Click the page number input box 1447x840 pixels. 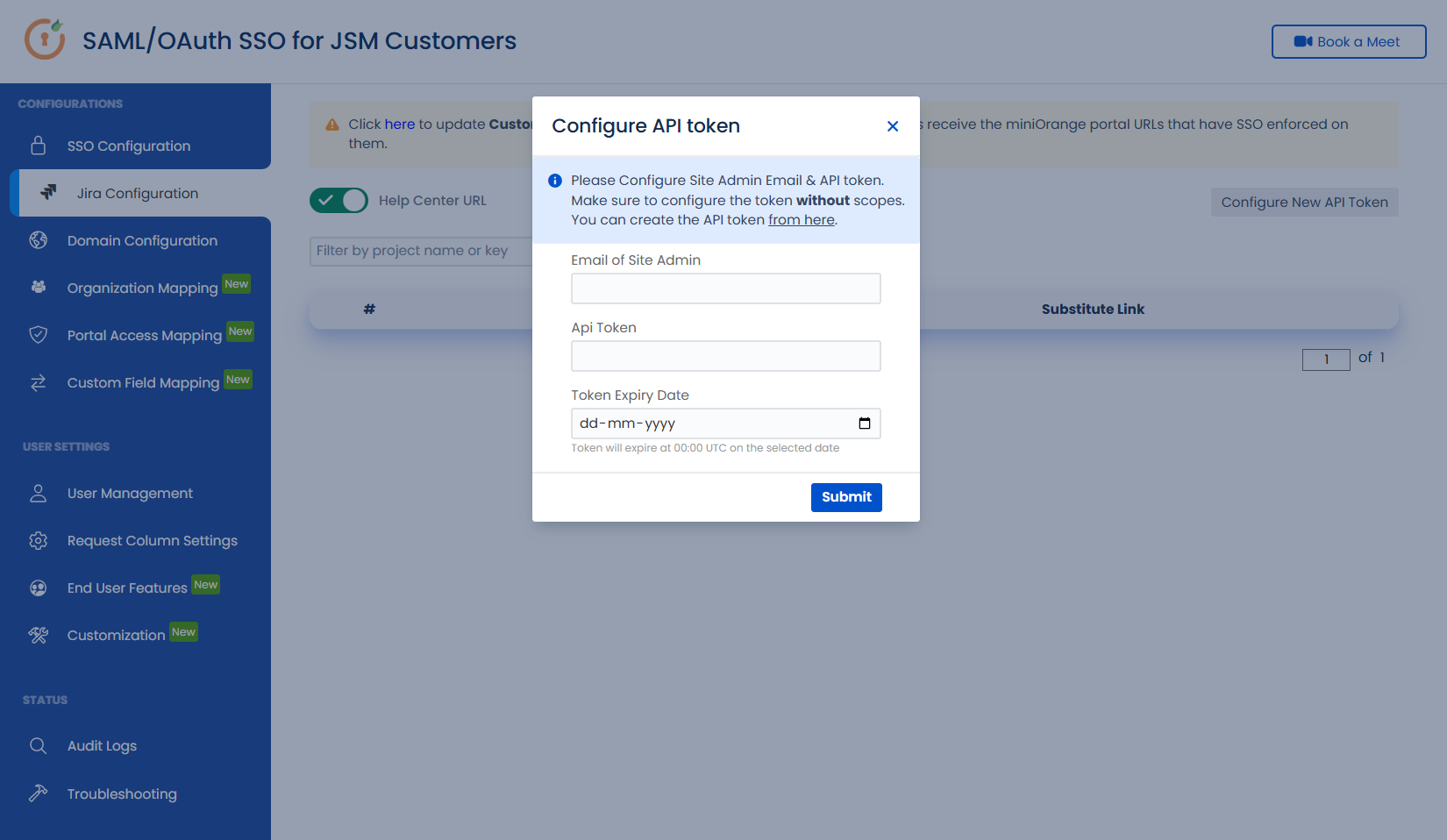pyautogui.click(x=1326, y=359)
